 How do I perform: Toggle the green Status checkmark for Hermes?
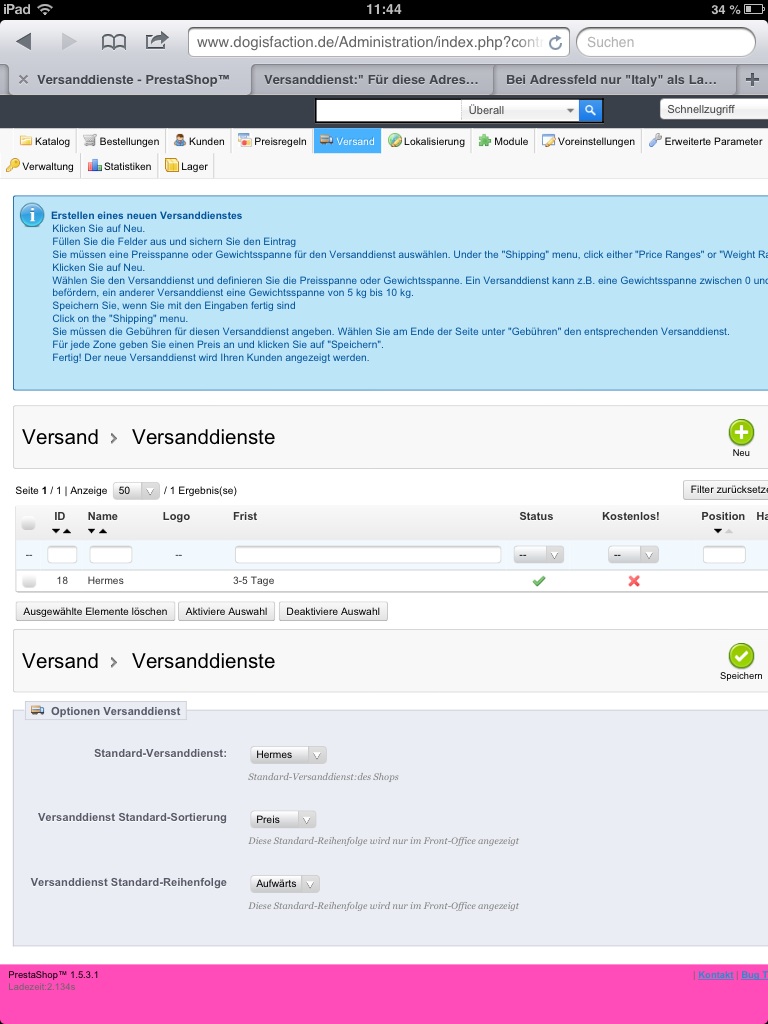point(539,581)
